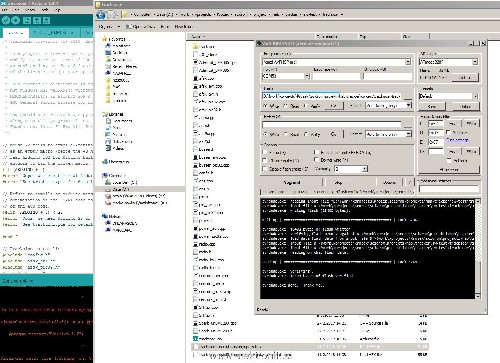500x363 pixels.
Task: Click the Presets Save button
Action: click(x=432, y=107)
